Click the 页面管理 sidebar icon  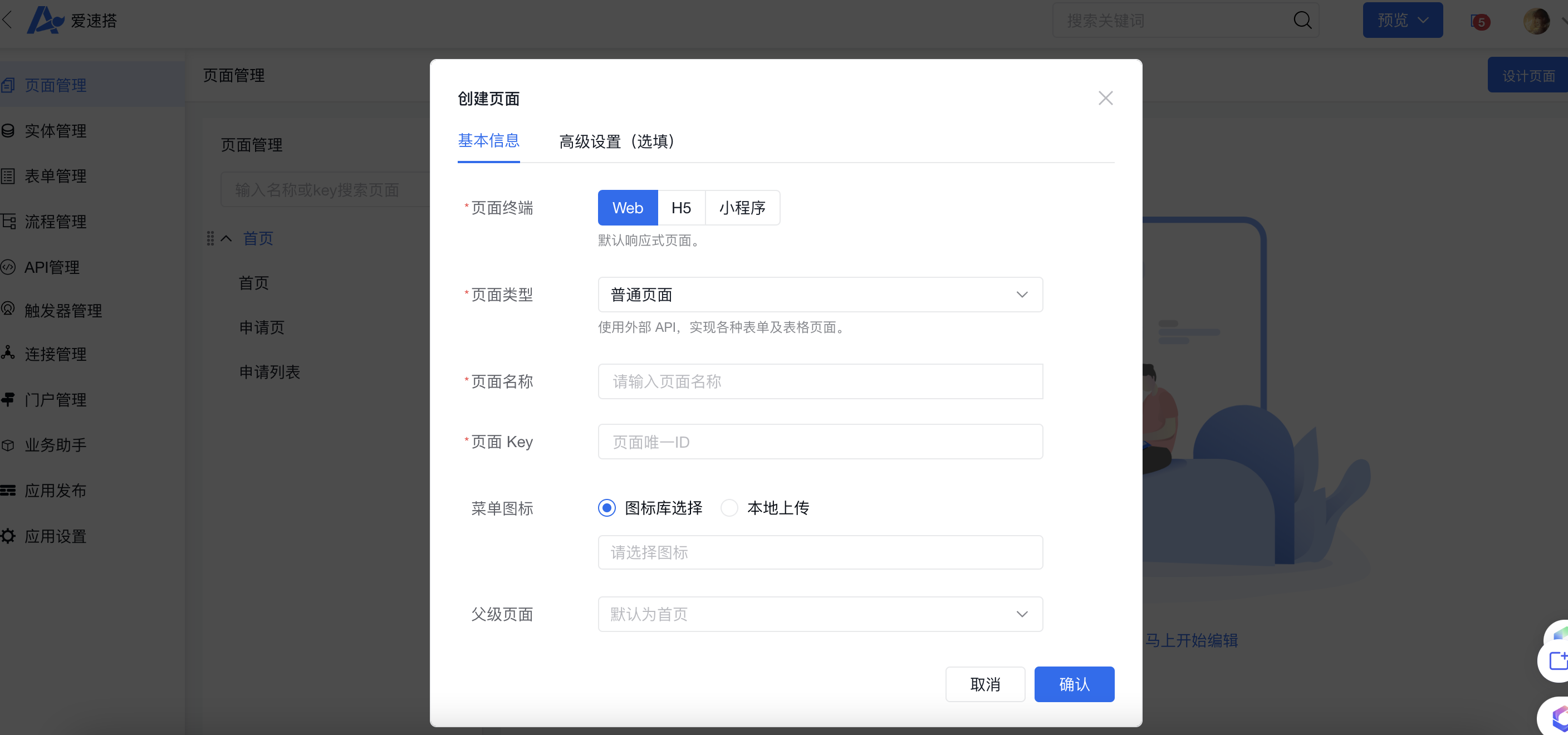[8, 85]
